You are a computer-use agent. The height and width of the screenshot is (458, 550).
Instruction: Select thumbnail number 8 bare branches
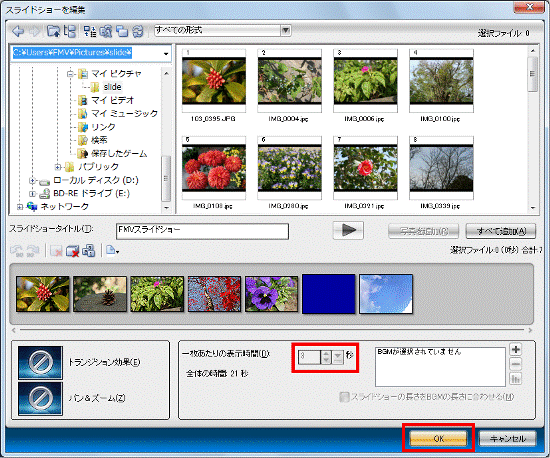click(x=441, y=168)
